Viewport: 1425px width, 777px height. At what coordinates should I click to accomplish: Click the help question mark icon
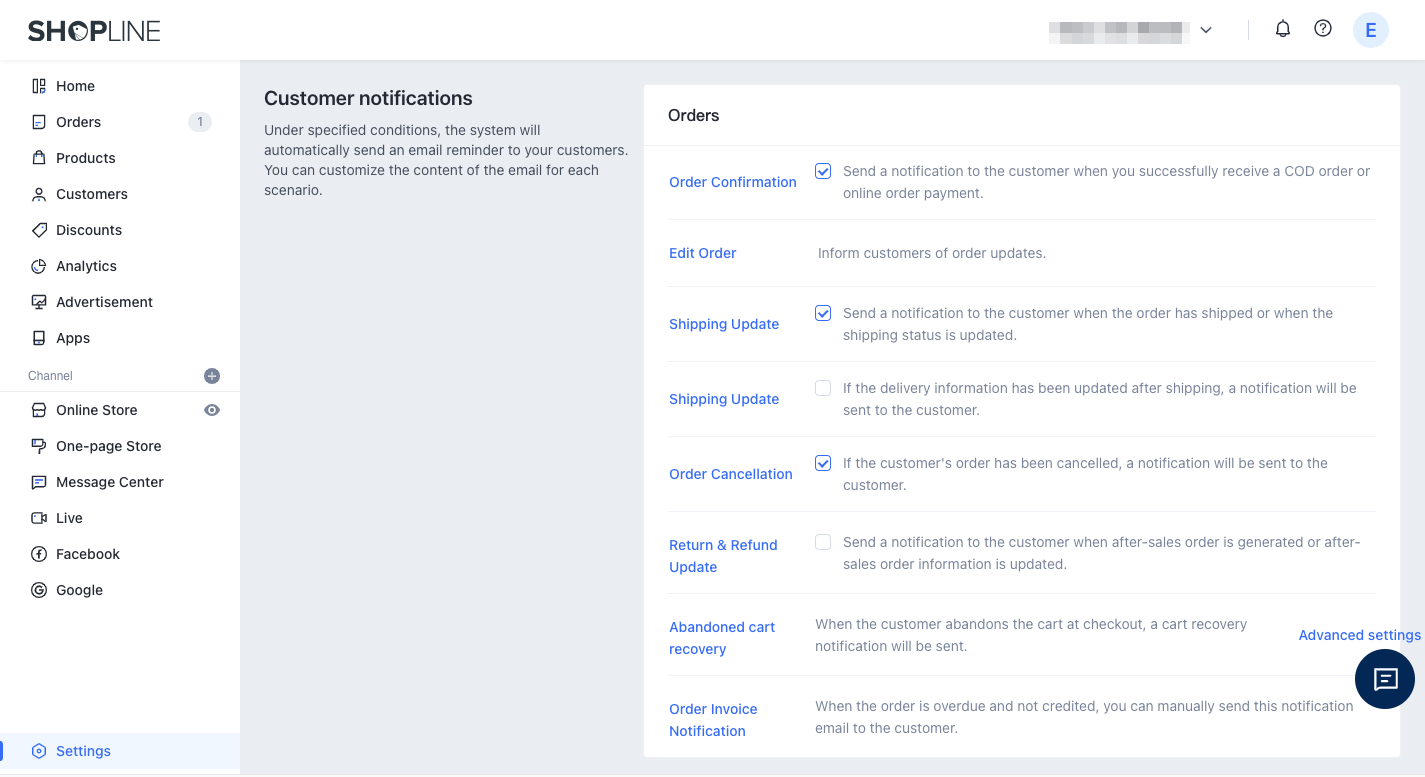click(1323, 29)
